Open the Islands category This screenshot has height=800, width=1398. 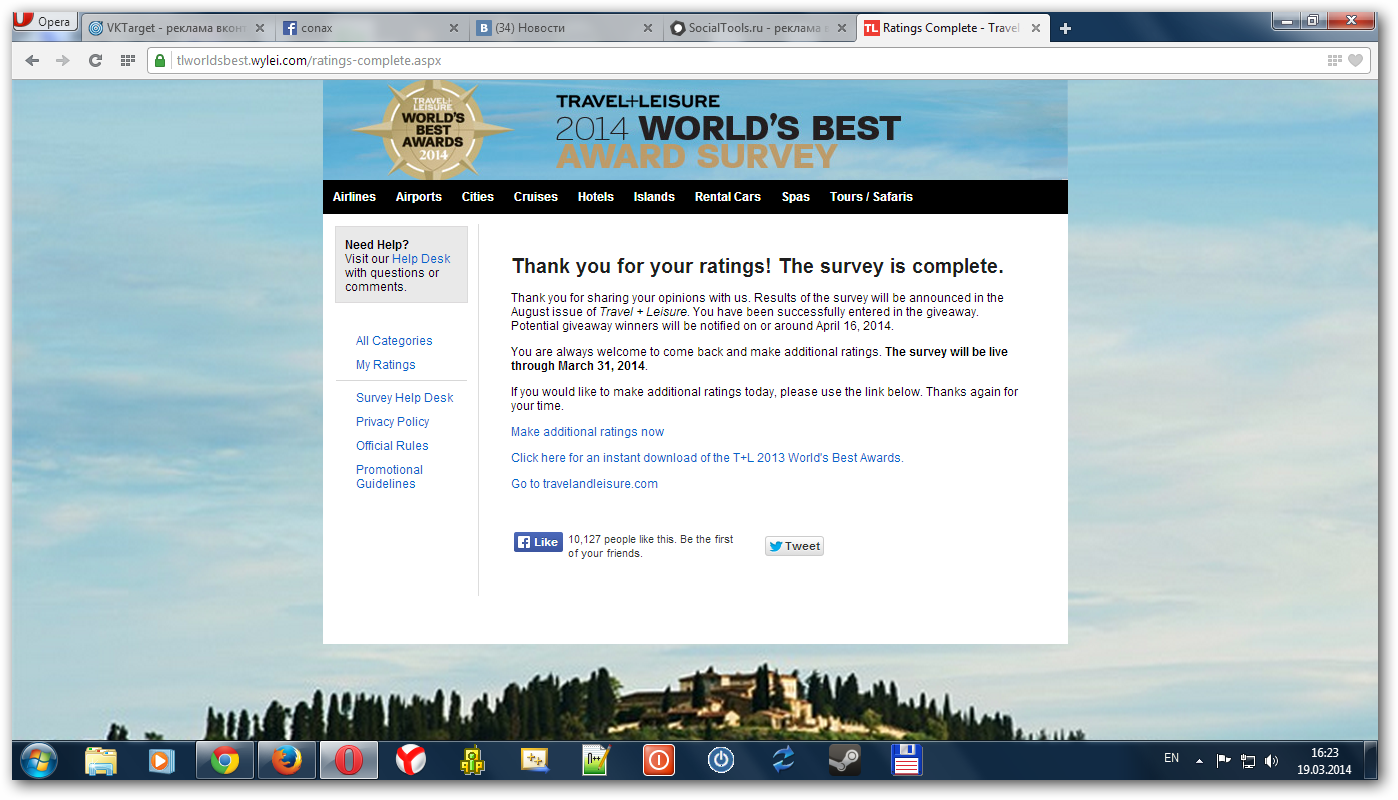(x=654, y=197)
